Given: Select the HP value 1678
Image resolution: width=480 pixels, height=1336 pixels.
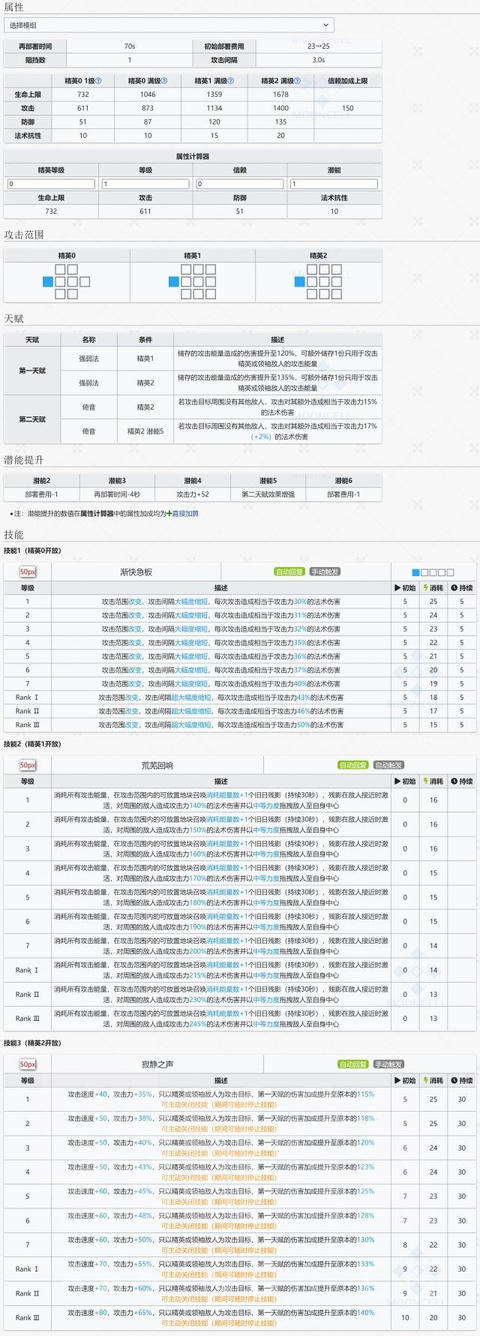Looking at the screenshot, I should click(281, 93).
